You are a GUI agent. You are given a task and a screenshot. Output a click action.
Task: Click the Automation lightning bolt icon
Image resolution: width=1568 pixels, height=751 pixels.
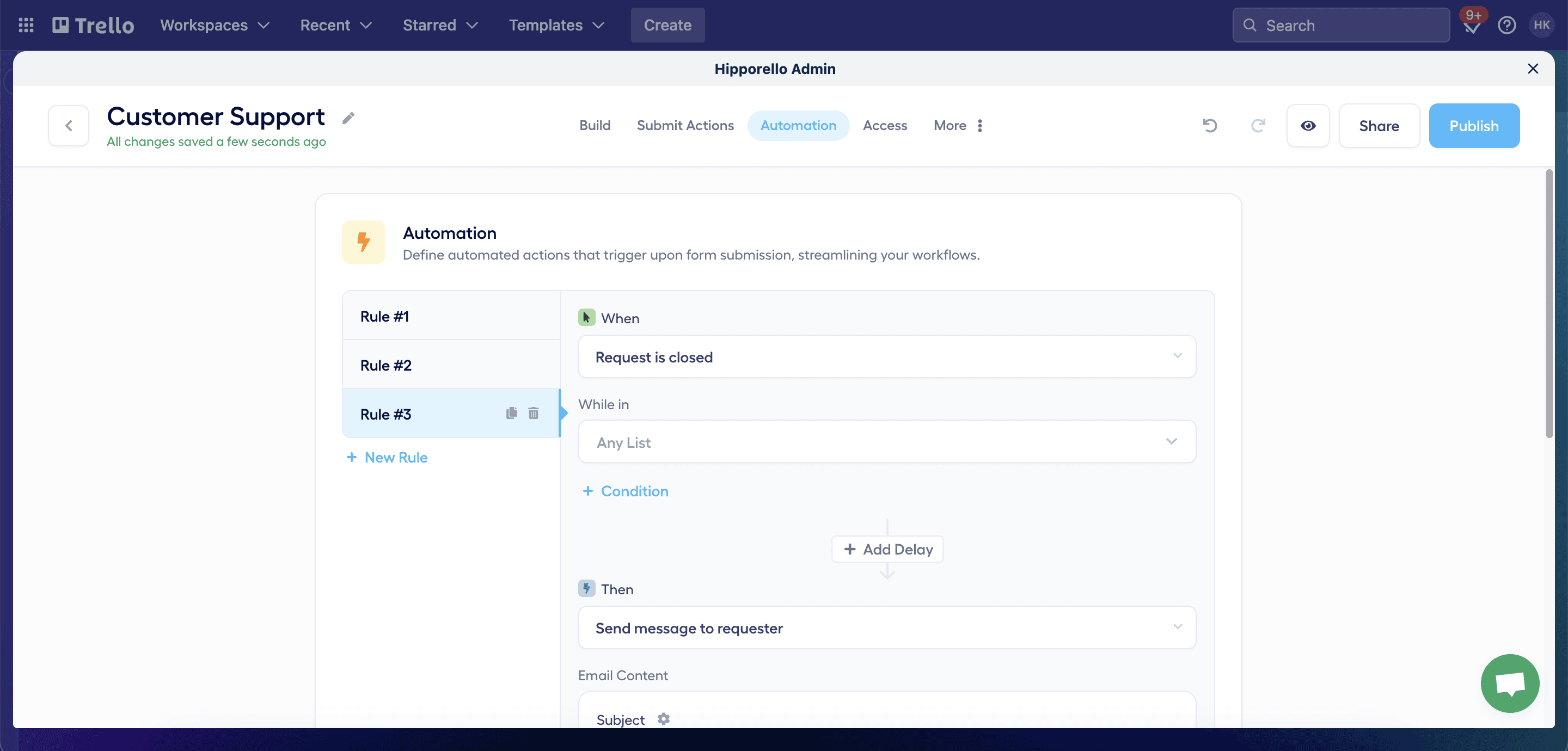(x=363, y=242)
